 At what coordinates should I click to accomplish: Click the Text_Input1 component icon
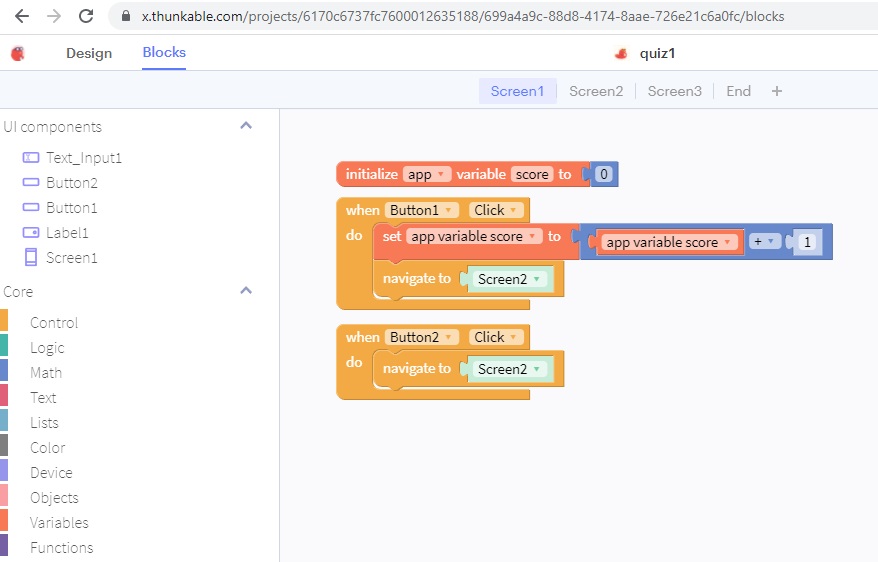(30, 158)
